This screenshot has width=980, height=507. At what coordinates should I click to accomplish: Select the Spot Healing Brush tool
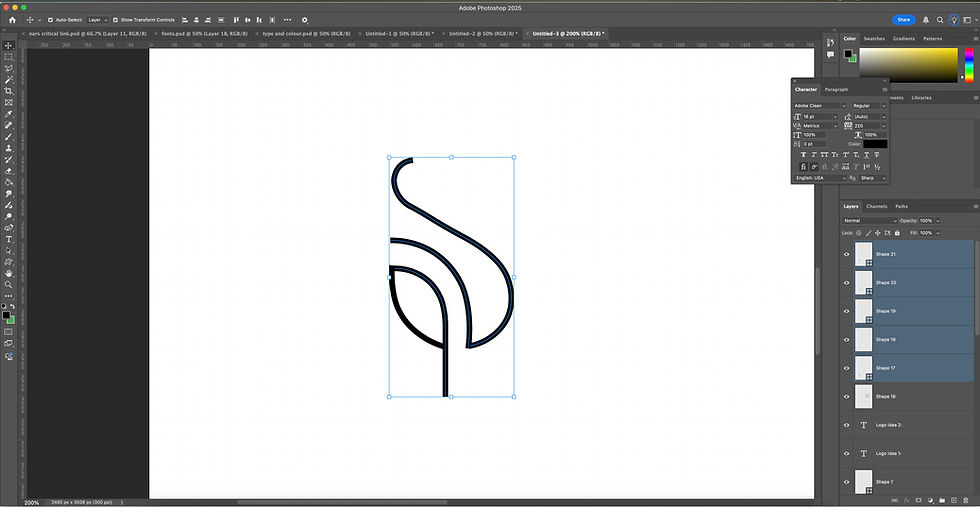(x=9, y=126)
